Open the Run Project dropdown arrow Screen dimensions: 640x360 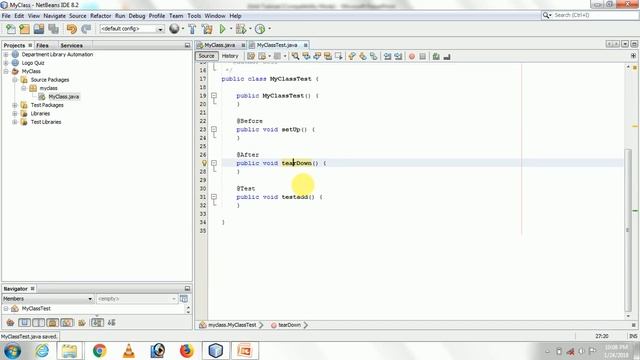click(231, 29)
